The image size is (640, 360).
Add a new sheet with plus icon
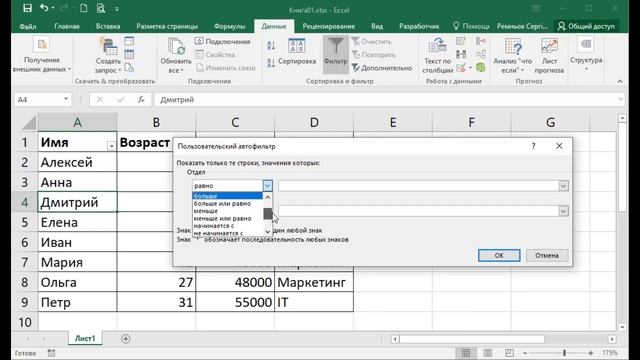coord(126,338)
